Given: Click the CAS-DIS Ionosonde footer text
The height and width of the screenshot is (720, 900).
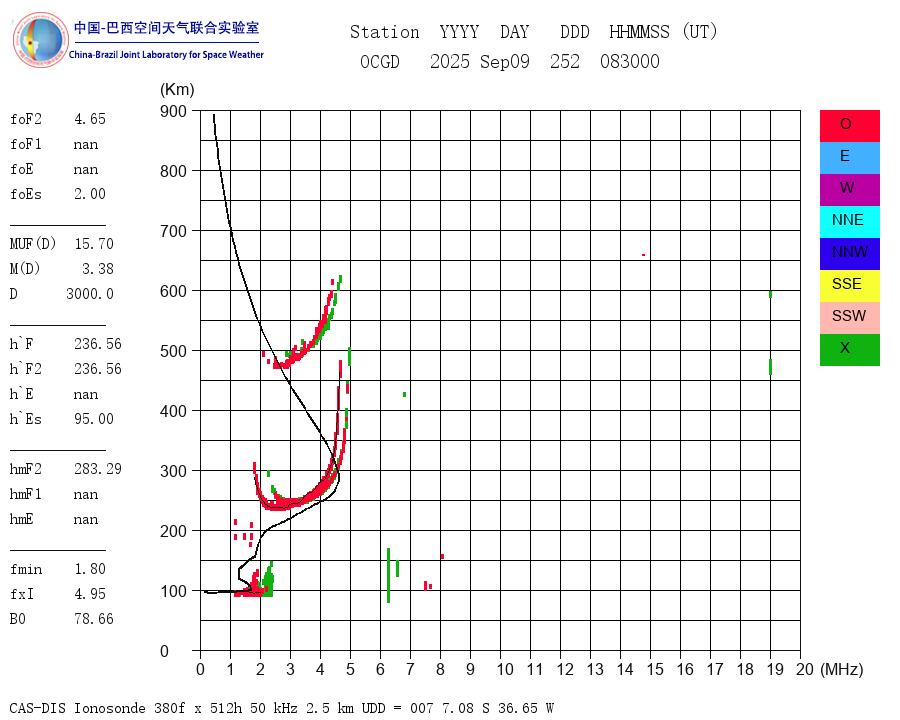Looking at the screenshot, I should [x=281, y=708].
